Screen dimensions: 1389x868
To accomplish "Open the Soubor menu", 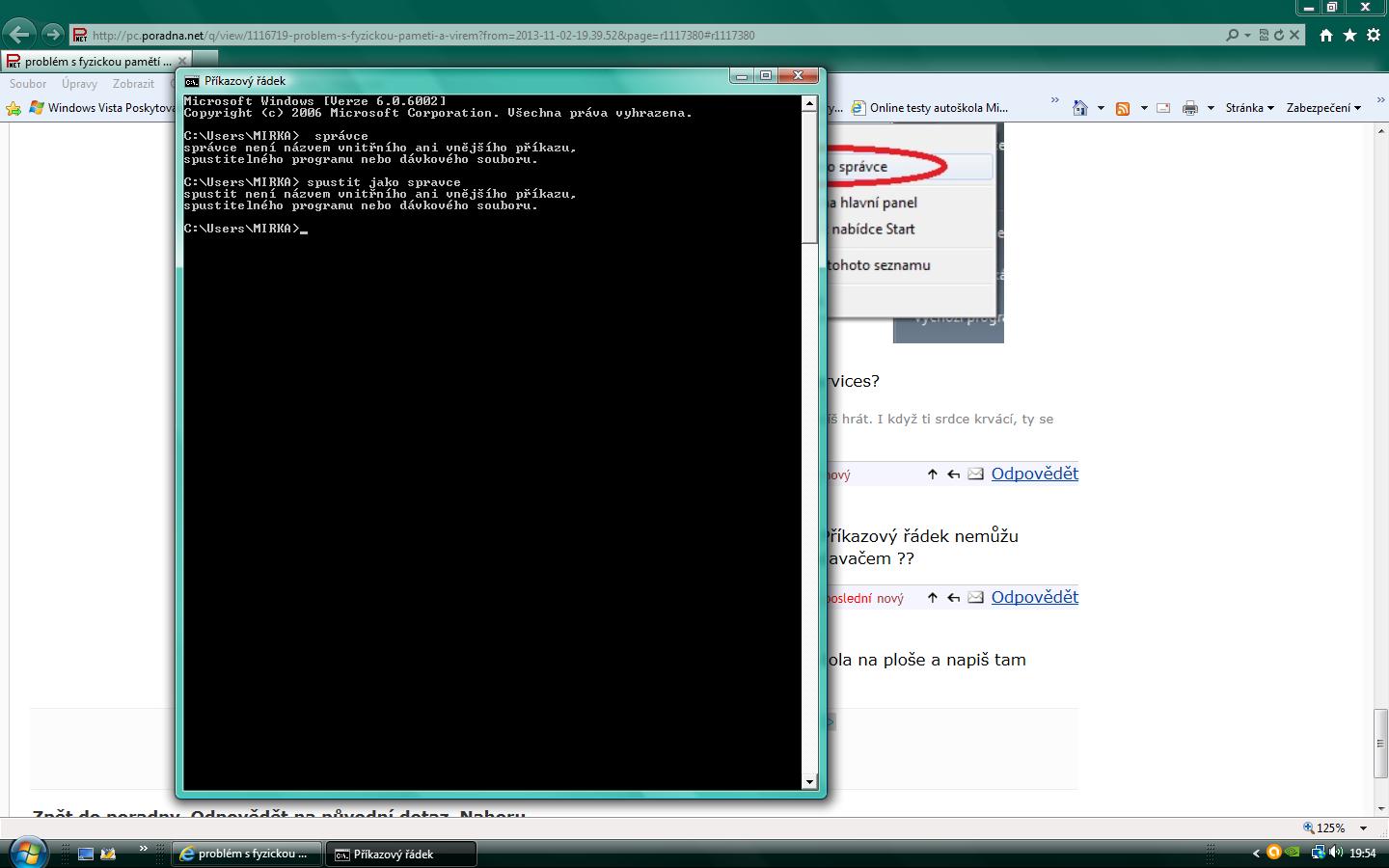I will point(28,84).
